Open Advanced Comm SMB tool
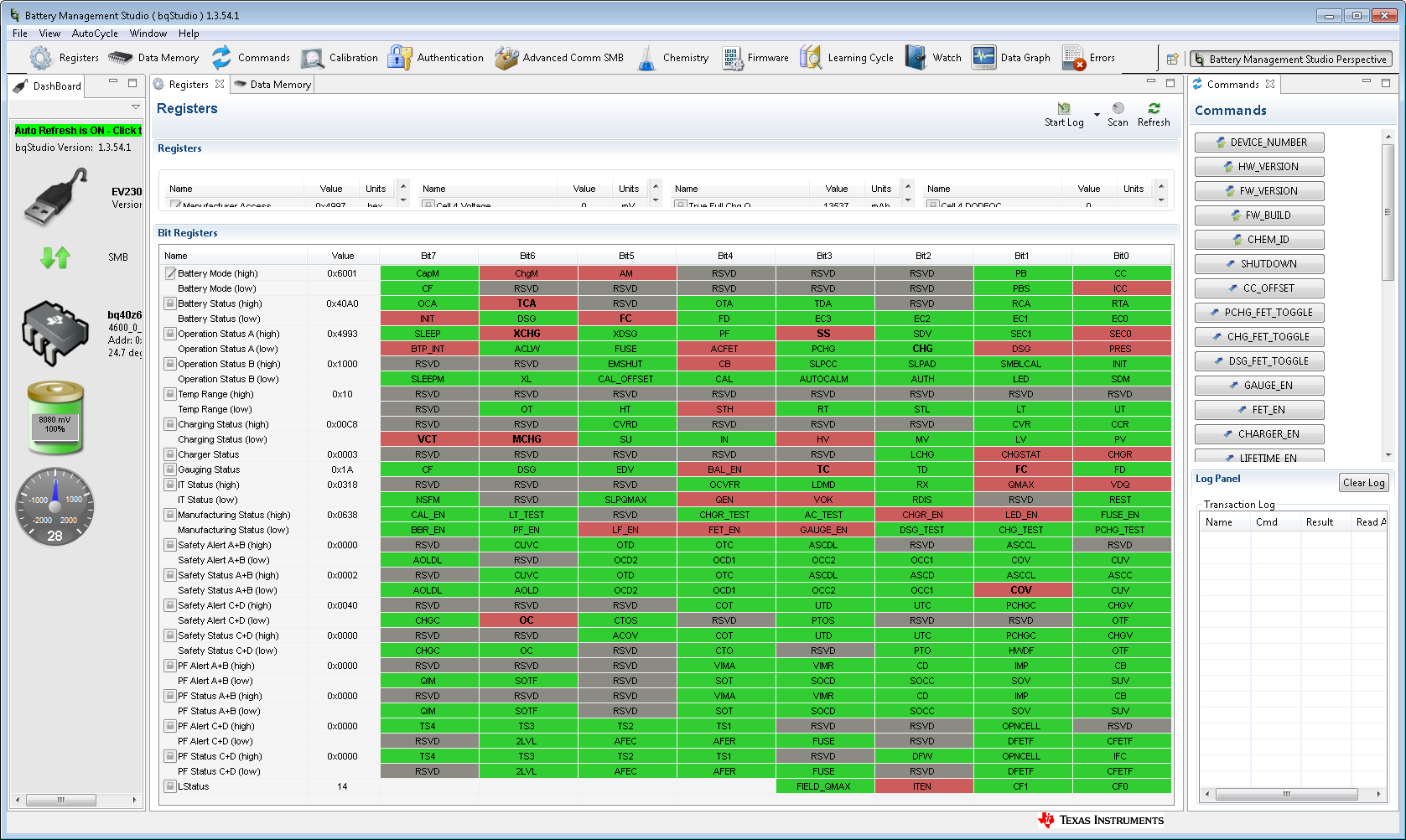 click(x=559, y=58)
